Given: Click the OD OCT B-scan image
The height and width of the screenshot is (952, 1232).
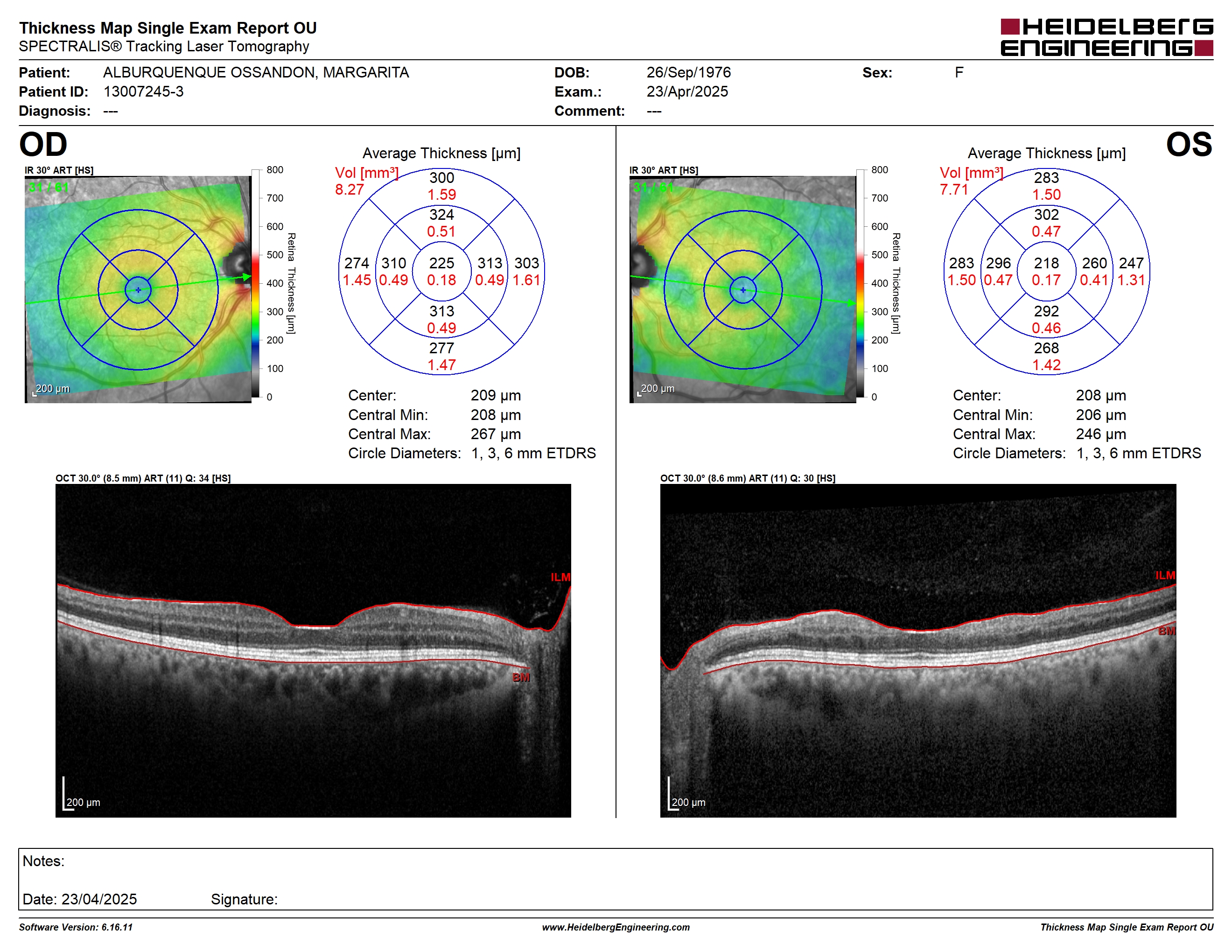Looking at the screenshot, I should click(x=313, y=650).
